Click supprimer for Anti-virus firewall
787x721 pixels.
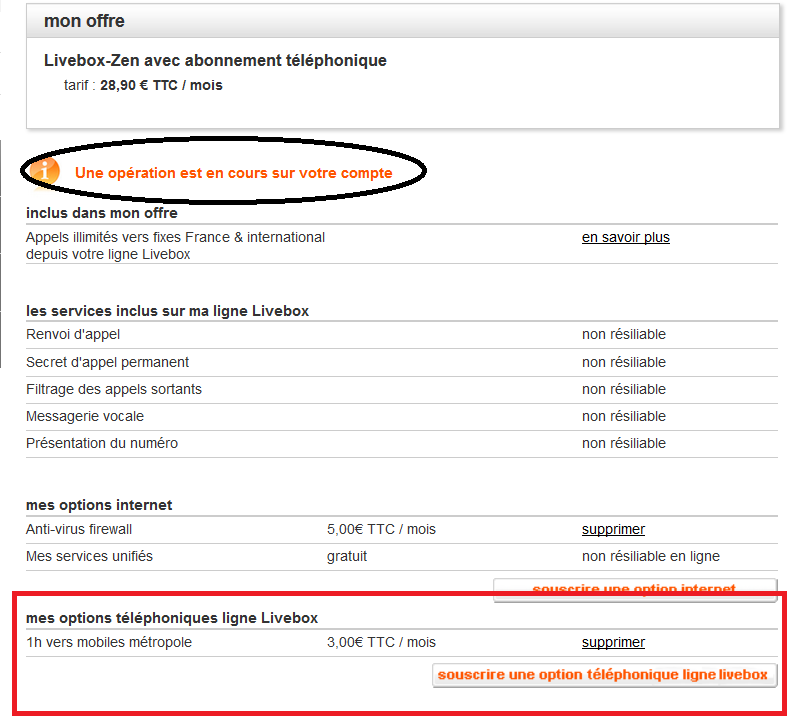pos(613,529)
